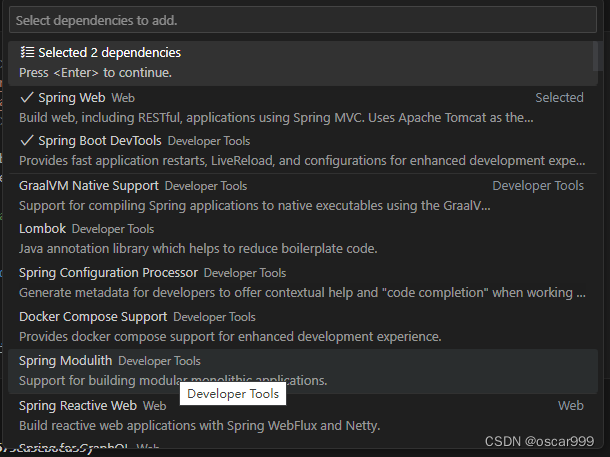Deselect the Spring Web dependency
This screenshot has height=457, width=610.
pyautogui.click(x=303, y=107)
